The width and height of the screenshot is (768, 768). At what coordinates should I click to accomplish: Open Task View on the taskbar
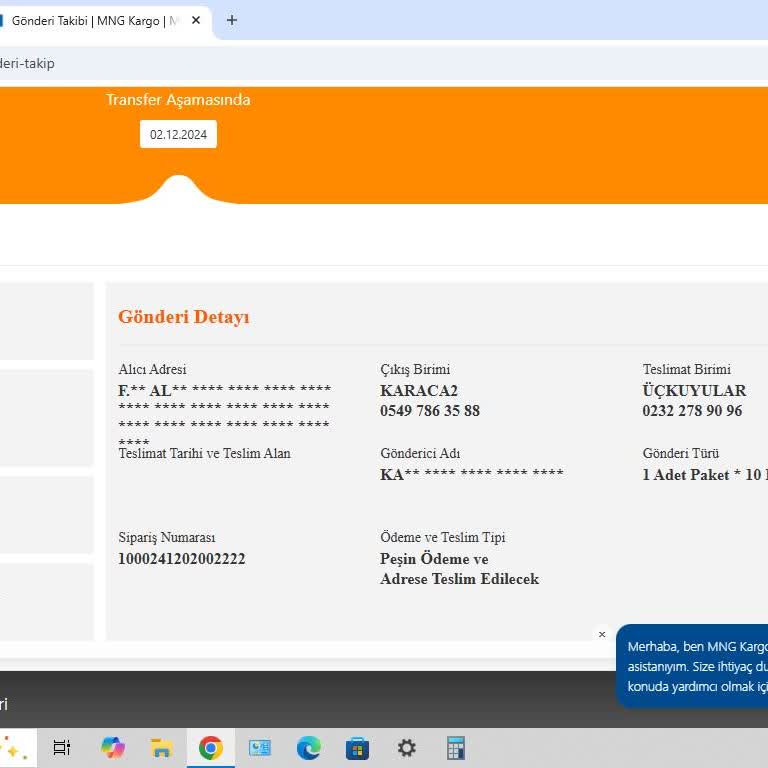(62, 748)
